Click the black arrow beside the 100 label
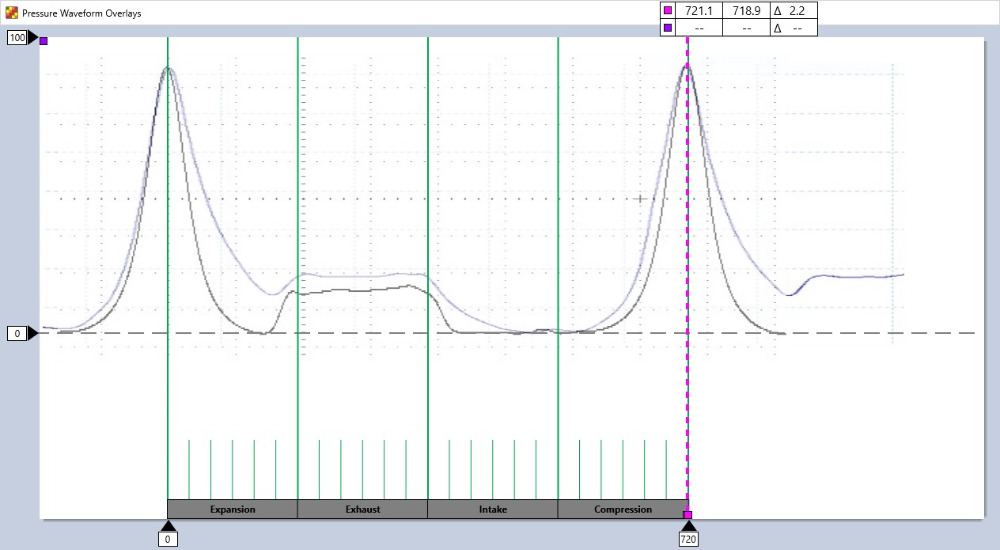Screen dimensions: 1000x550 [x=33, y=38]
